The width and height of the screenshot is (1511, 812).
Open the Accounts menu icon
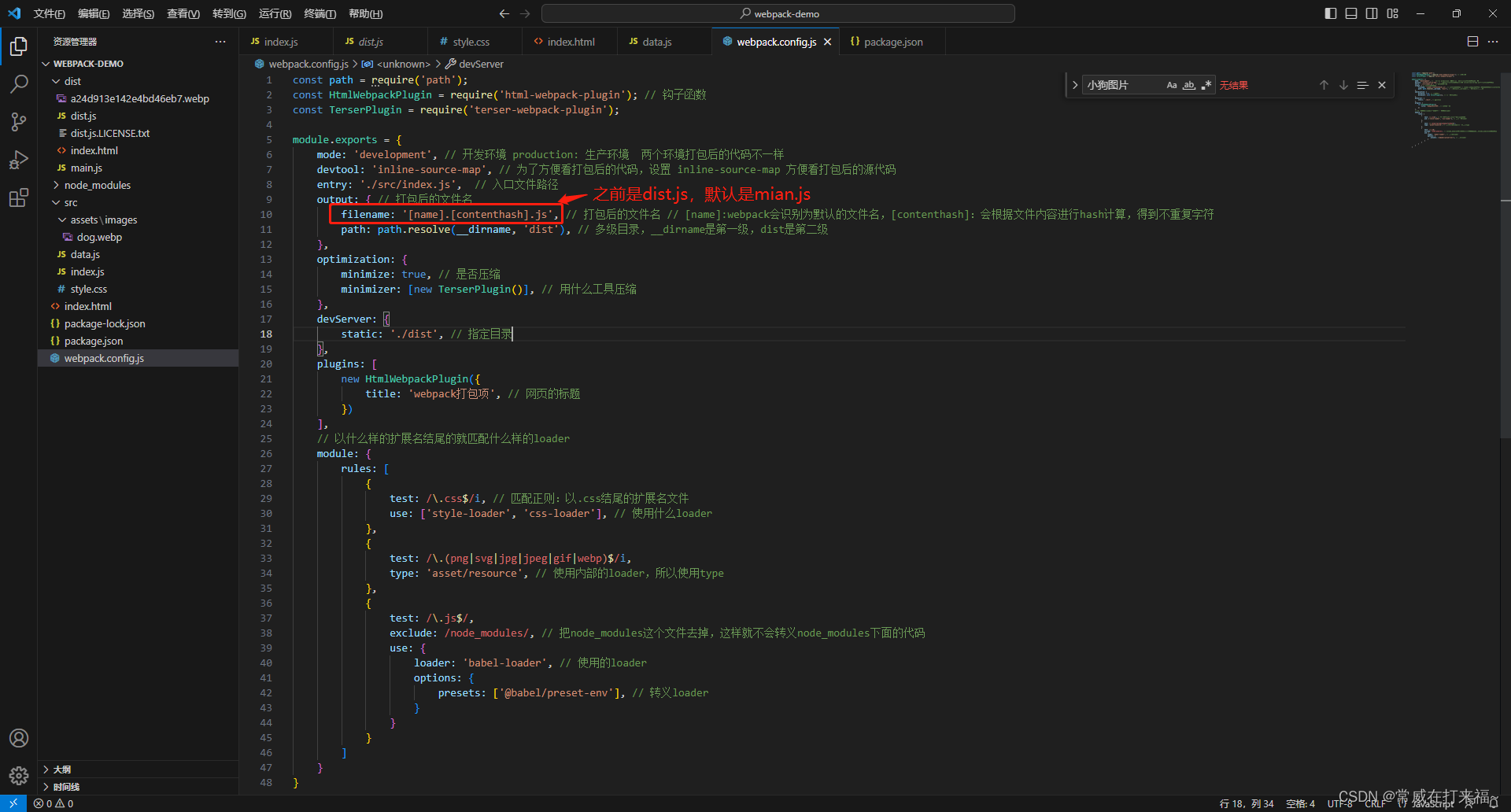(x=19, y=738)
